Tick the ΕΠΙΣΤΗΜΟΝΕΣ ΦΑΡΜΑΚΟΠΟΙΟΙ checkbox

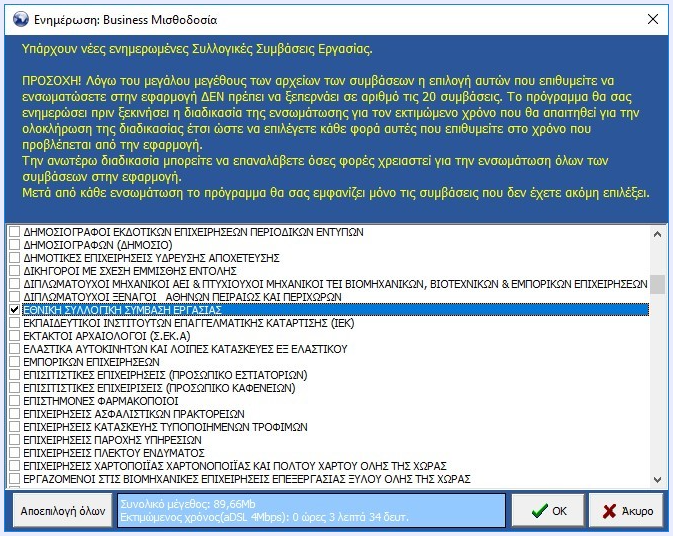pos(14,401)
